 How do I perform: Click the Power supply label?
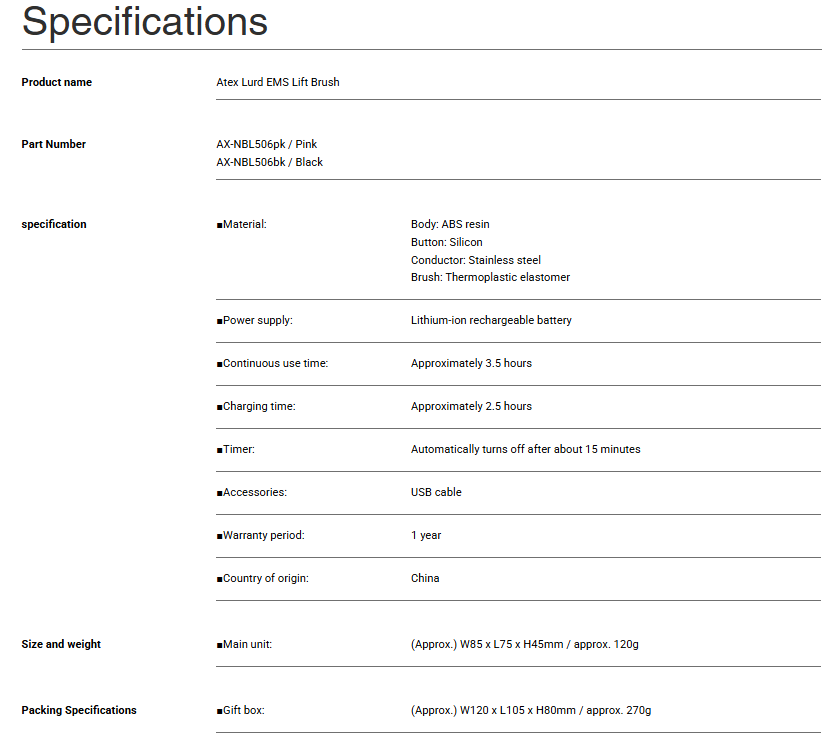(x=257, y=320)
